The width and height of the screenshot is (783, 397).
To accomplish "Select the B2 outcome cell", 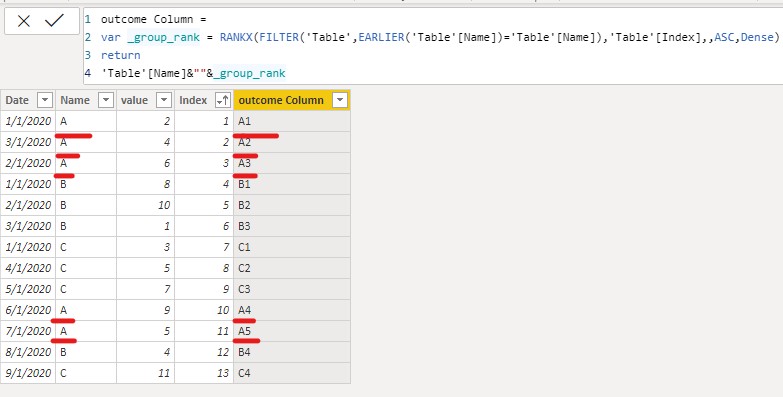I will (x=292, y=205).
